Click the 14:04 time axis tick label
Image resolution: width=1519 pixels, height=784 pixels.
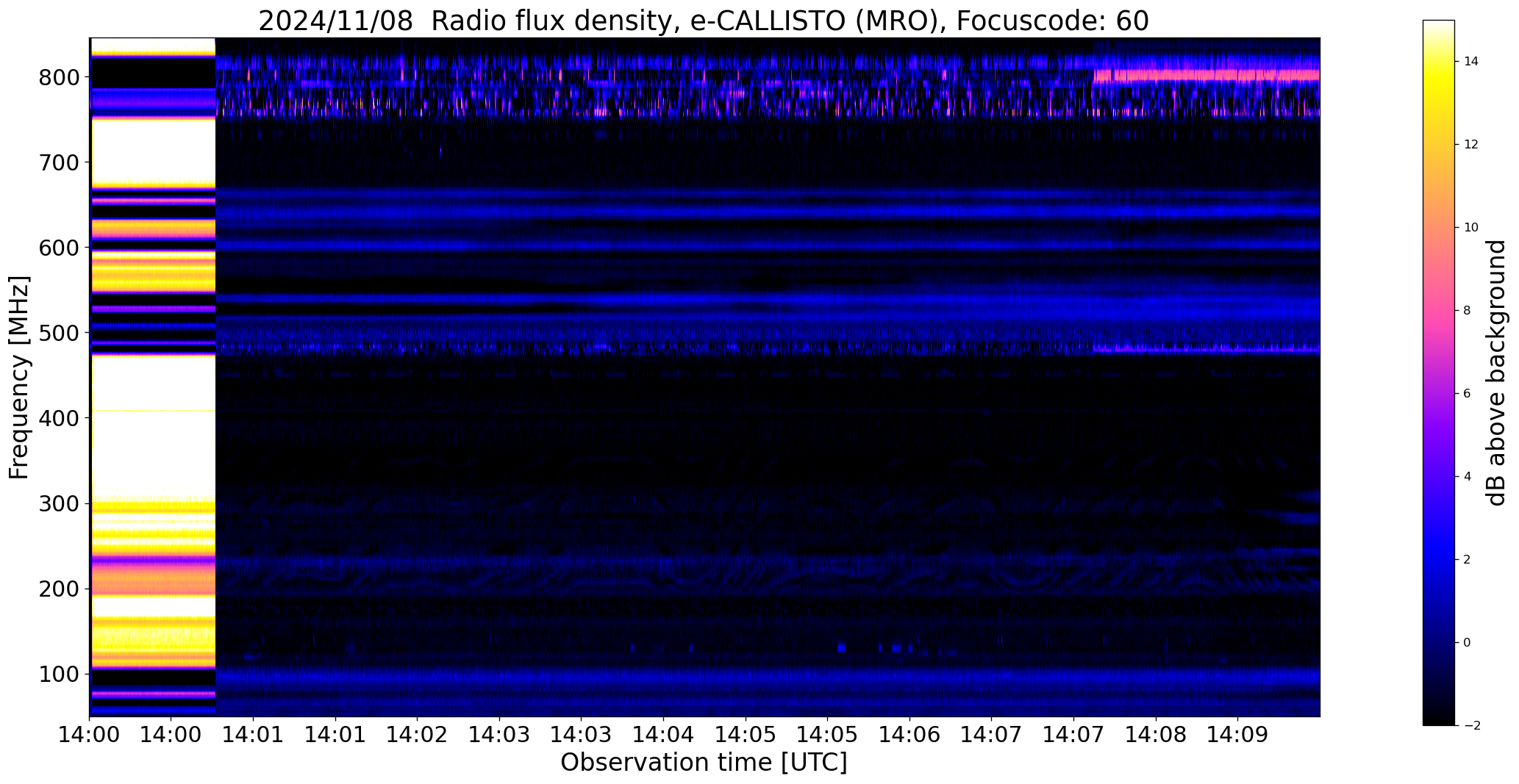click(x=663, y=735)
